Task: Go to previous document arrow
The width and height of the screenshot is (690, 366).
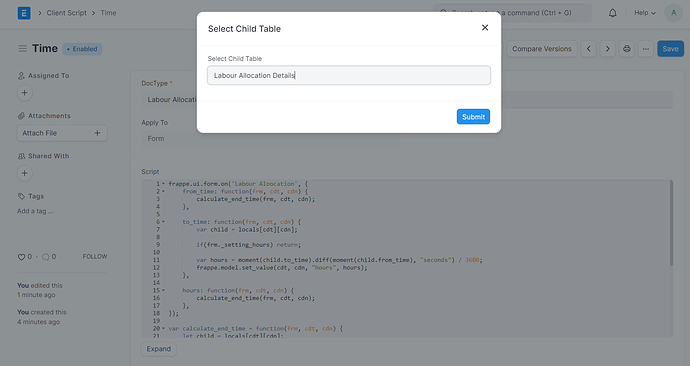Action: pyautogui.click(x=589, y=49)
